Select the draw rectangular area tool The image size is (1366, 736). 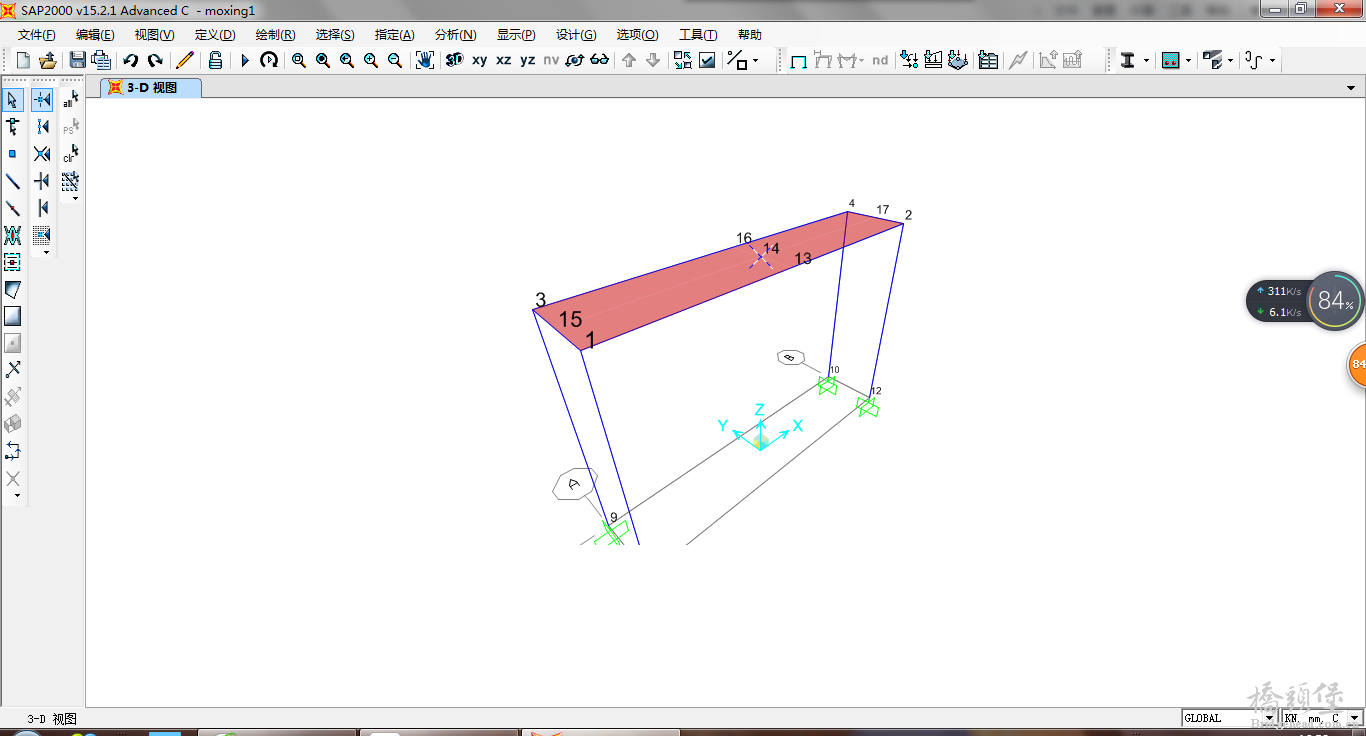point(13,316)
